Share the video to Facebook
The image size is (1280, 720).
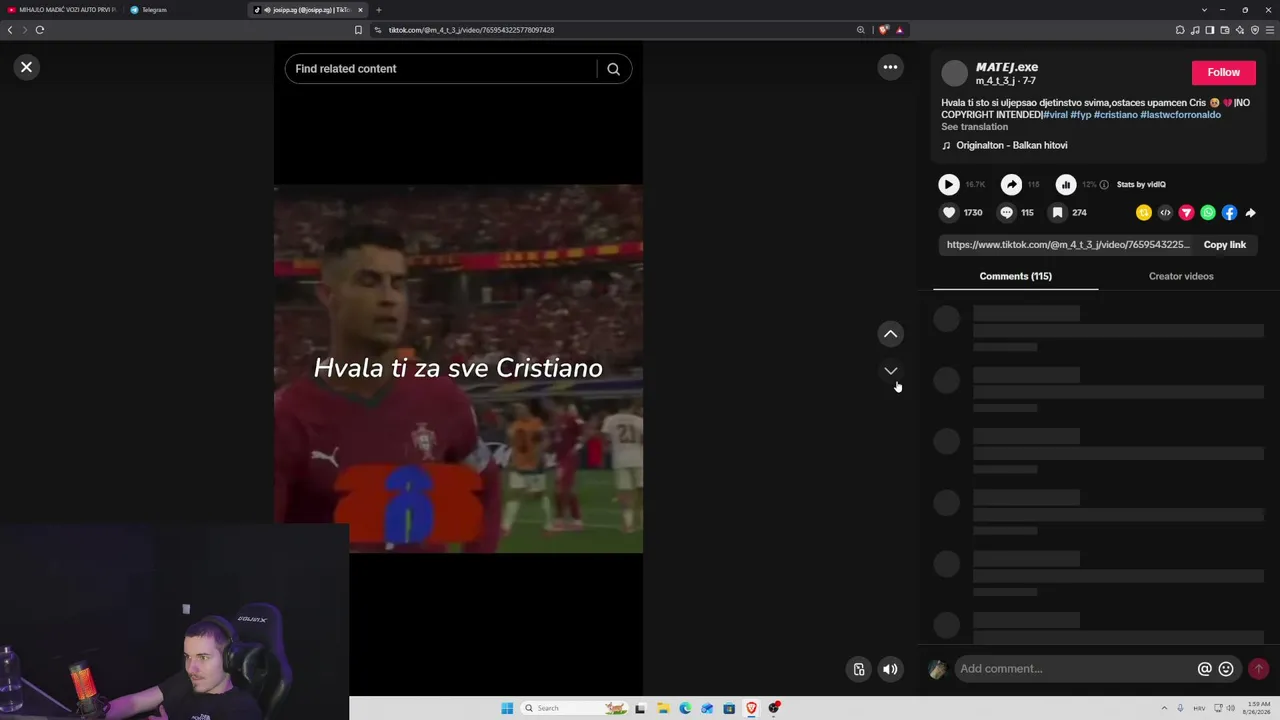pos(1229,212)
